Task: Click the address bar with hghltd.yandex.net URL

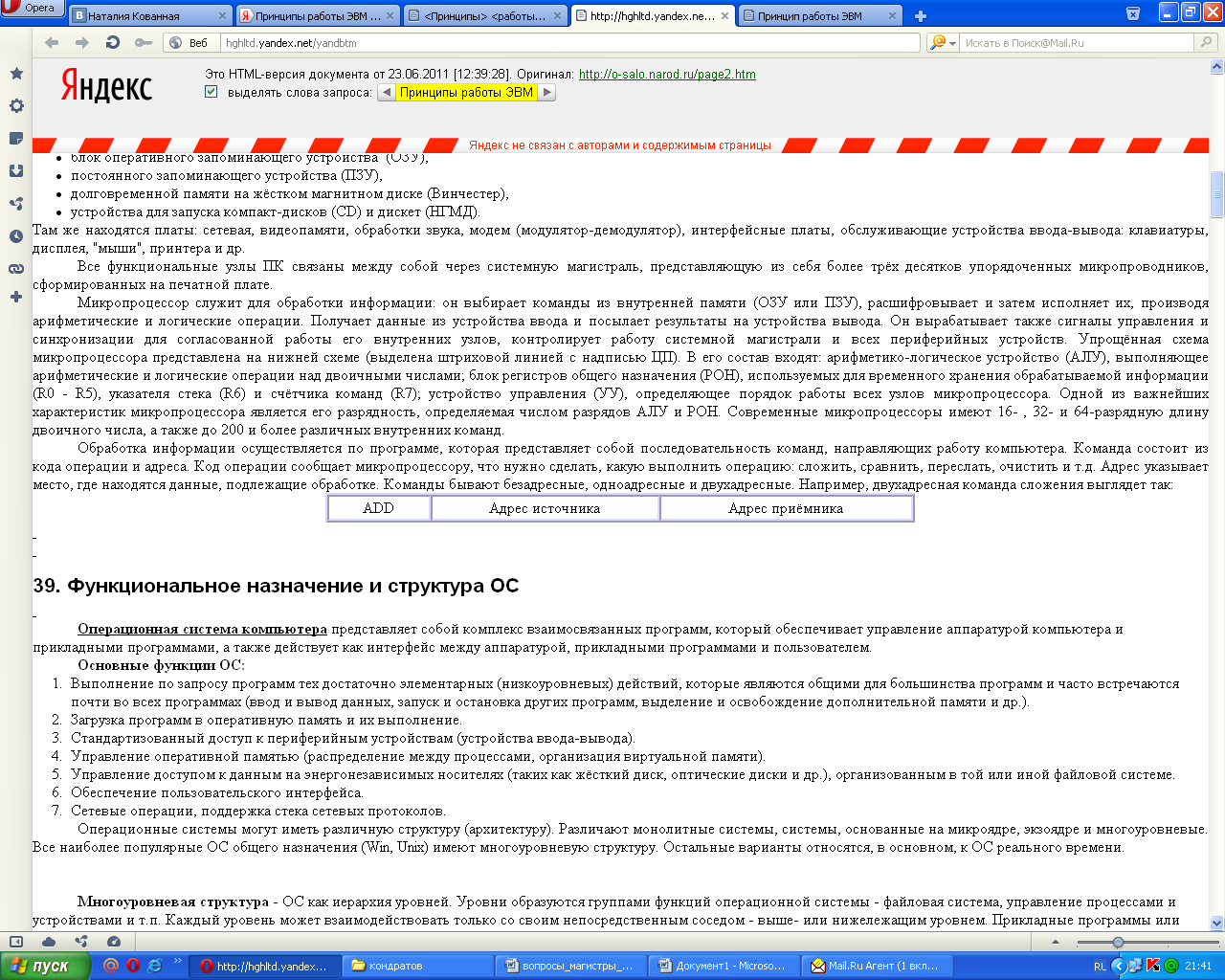Action: coord(570,43)
